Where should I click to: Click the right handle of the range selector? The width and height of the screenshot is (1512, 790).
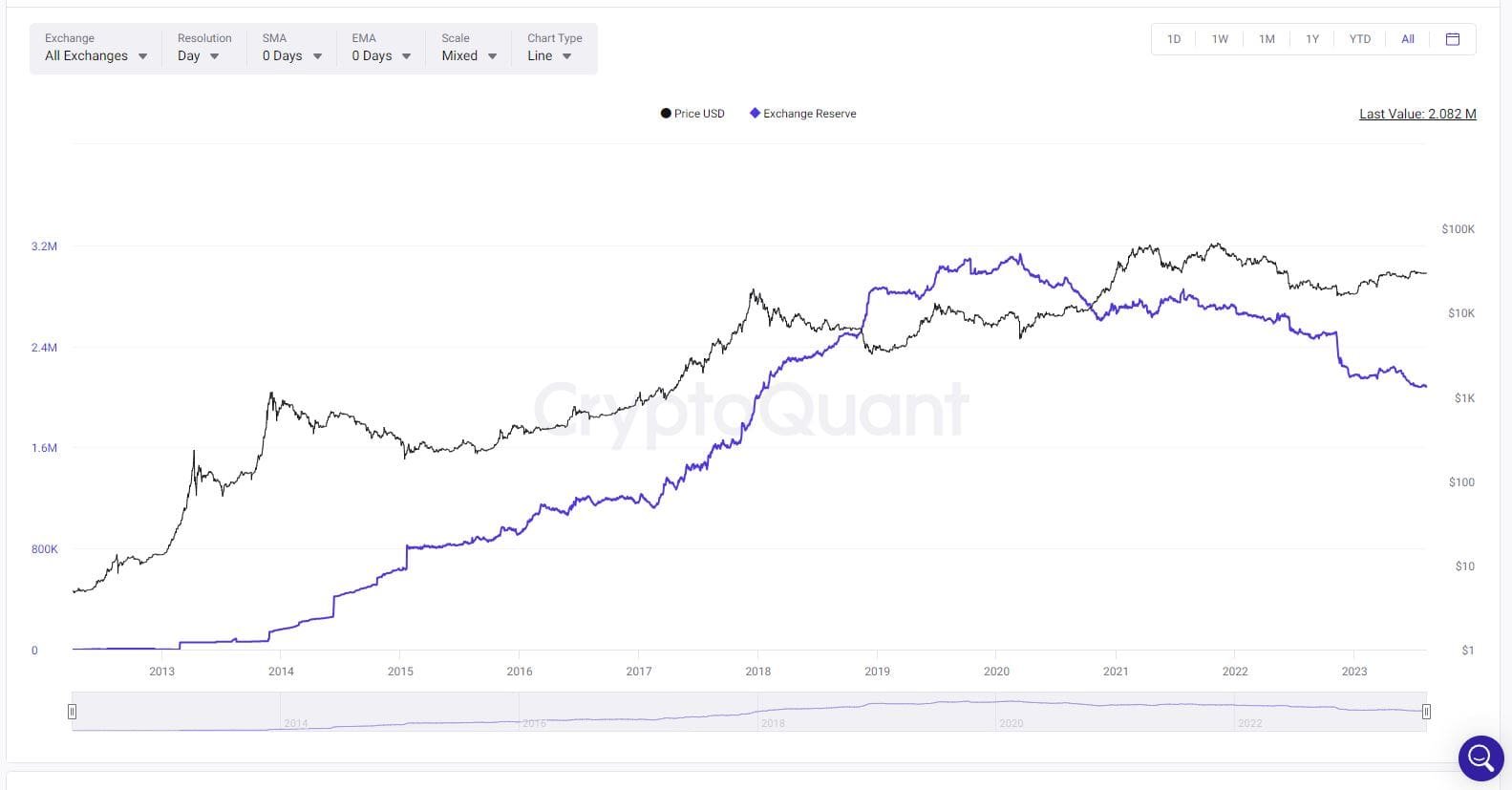1426,711
